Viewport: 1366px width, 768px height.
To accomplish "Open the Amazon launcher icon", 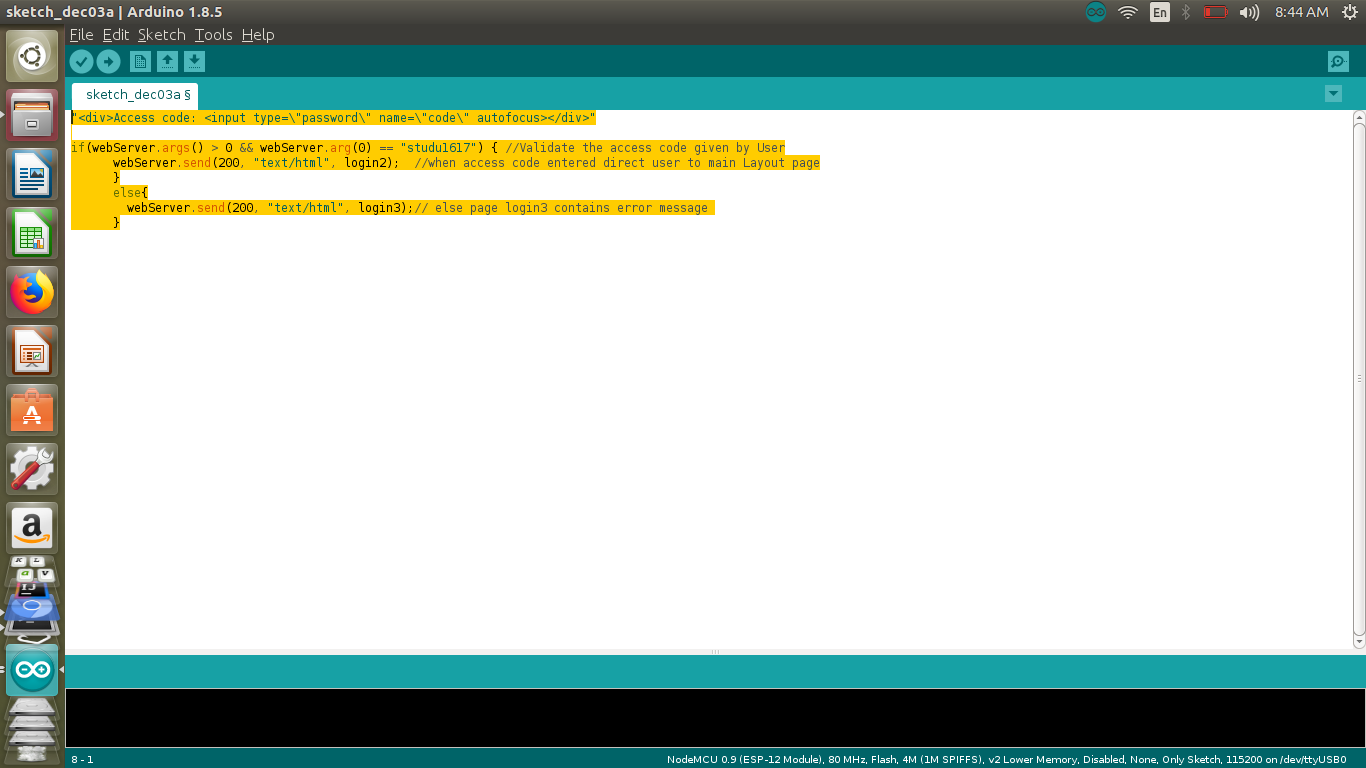I will 32,528.
